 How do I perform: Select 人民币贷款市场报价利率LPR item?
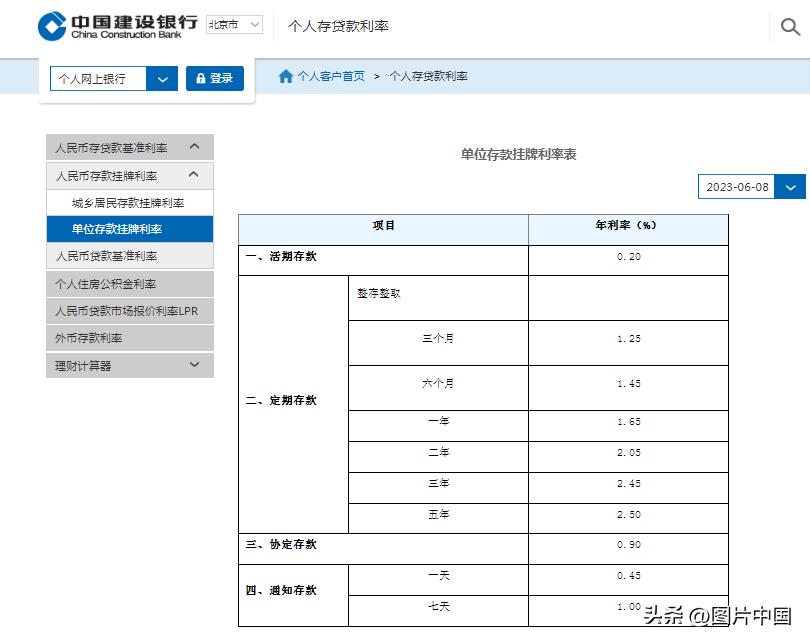point(126,310)
